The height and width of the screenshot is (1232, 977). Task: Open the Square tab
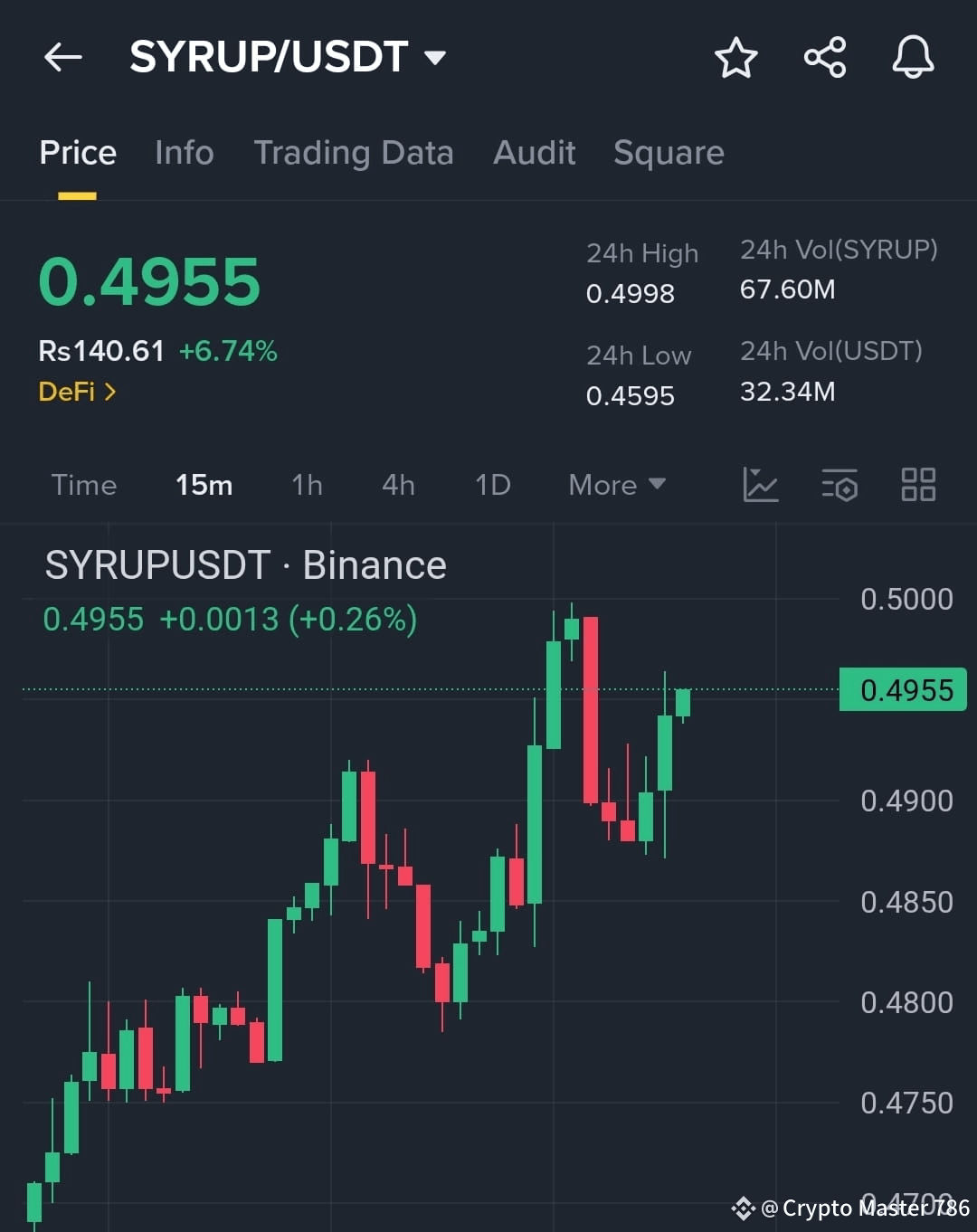(x=669, y=153)
